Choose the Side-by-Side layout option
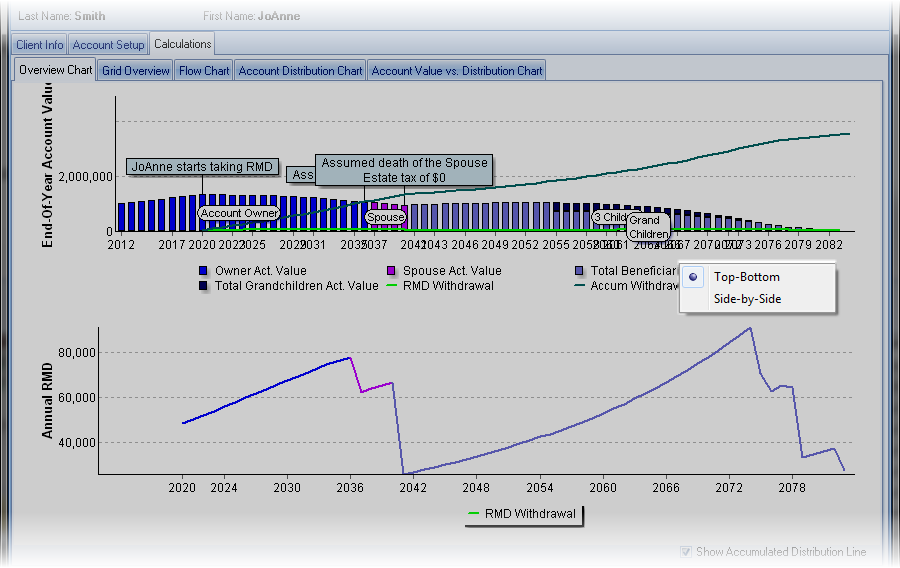900x568 pixels. [746, 298]
